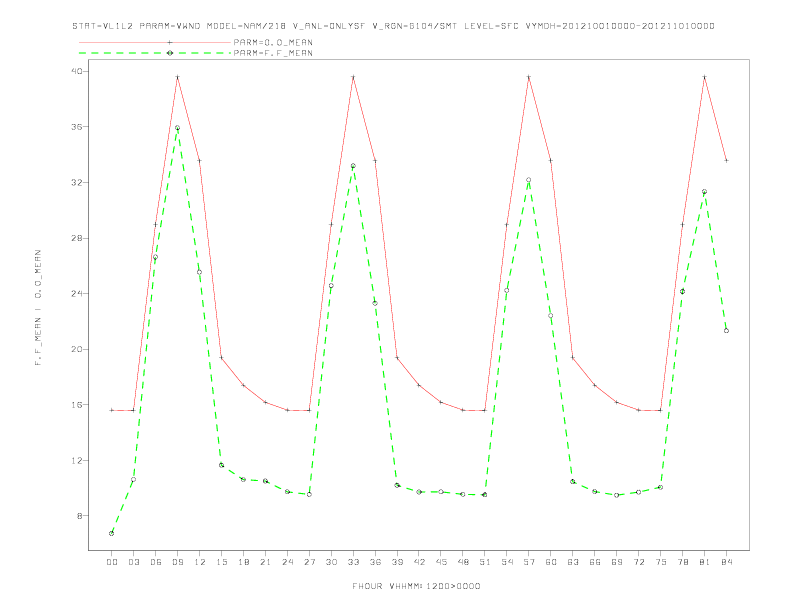Viewport: 792px width, 612px height.
Task: Click the x-axis tick label 72
Action: (x=638, y=562)
